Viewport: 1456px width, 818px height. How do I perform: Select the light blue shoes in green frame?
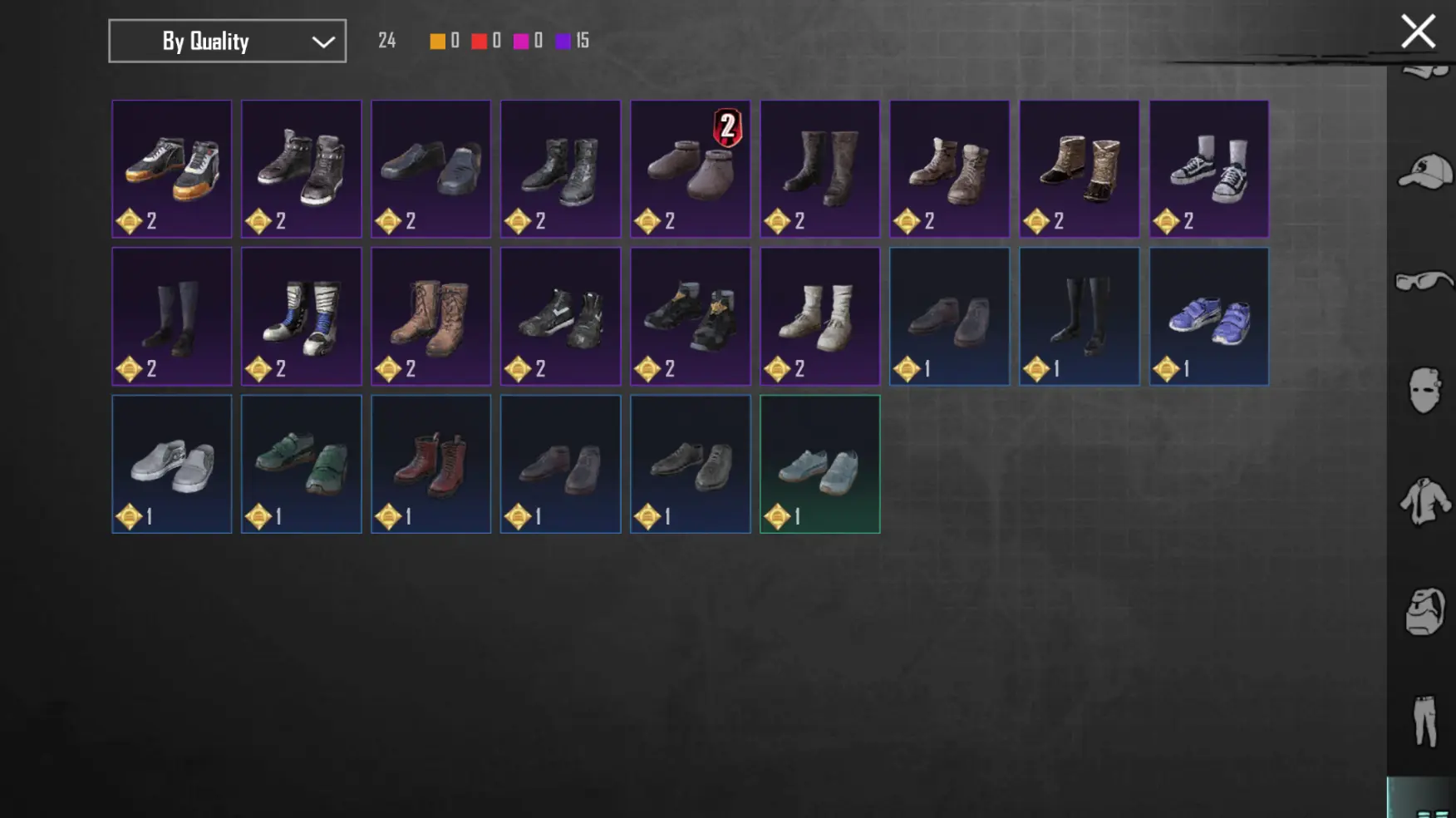click(820, 464)
